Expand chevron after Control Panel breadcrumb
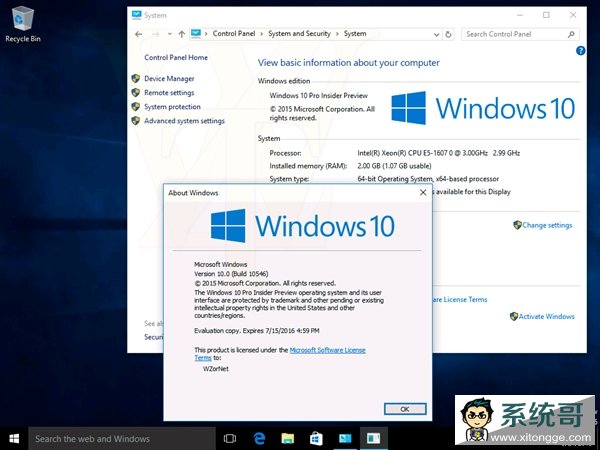600x450 pixels. pos(262,34)
